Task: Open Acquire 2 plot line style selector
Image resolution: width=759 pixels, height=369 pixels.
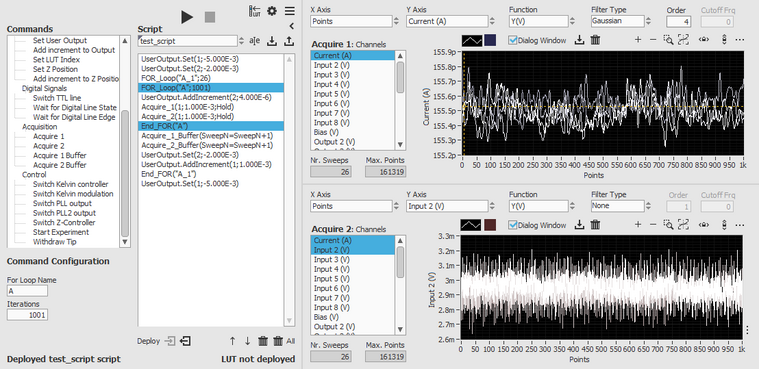Action: pos(471,225)
